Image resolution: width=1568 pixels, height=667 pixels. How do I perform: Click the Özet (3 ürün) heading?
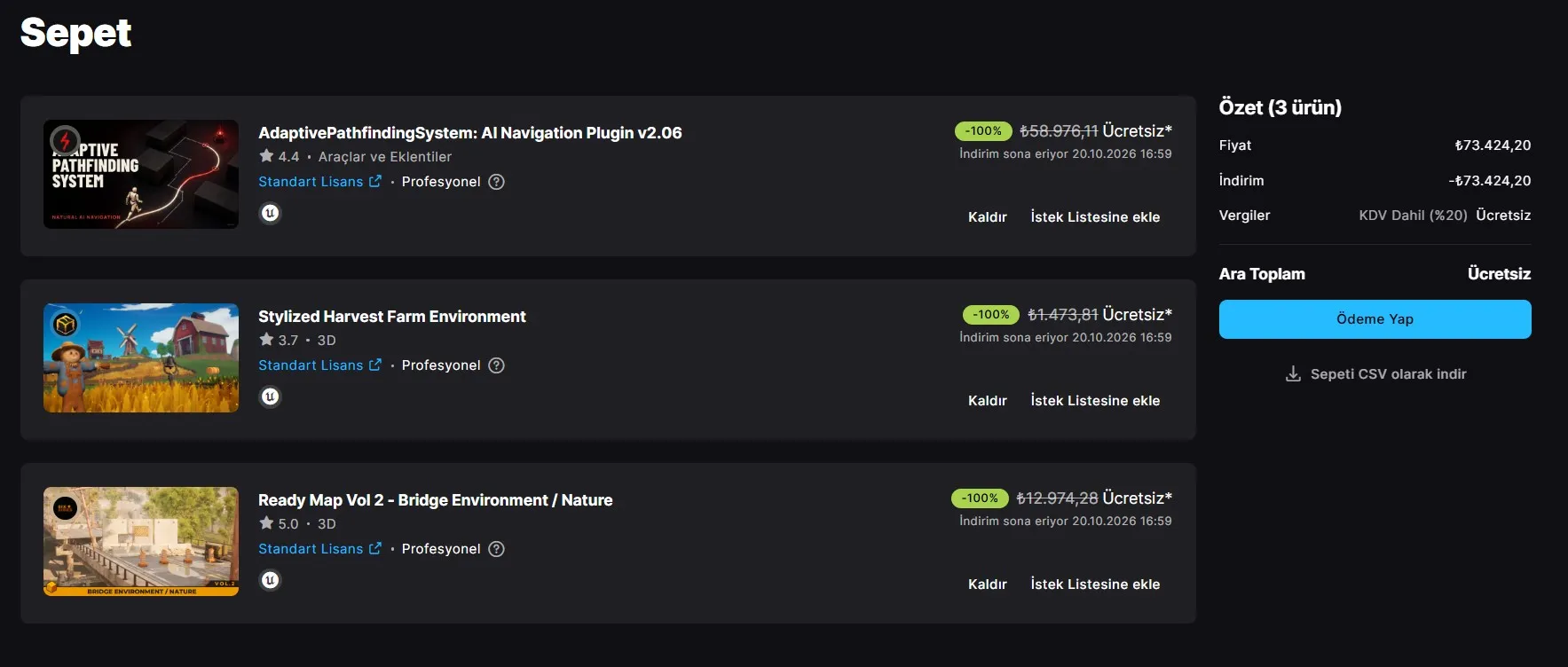1280,107
